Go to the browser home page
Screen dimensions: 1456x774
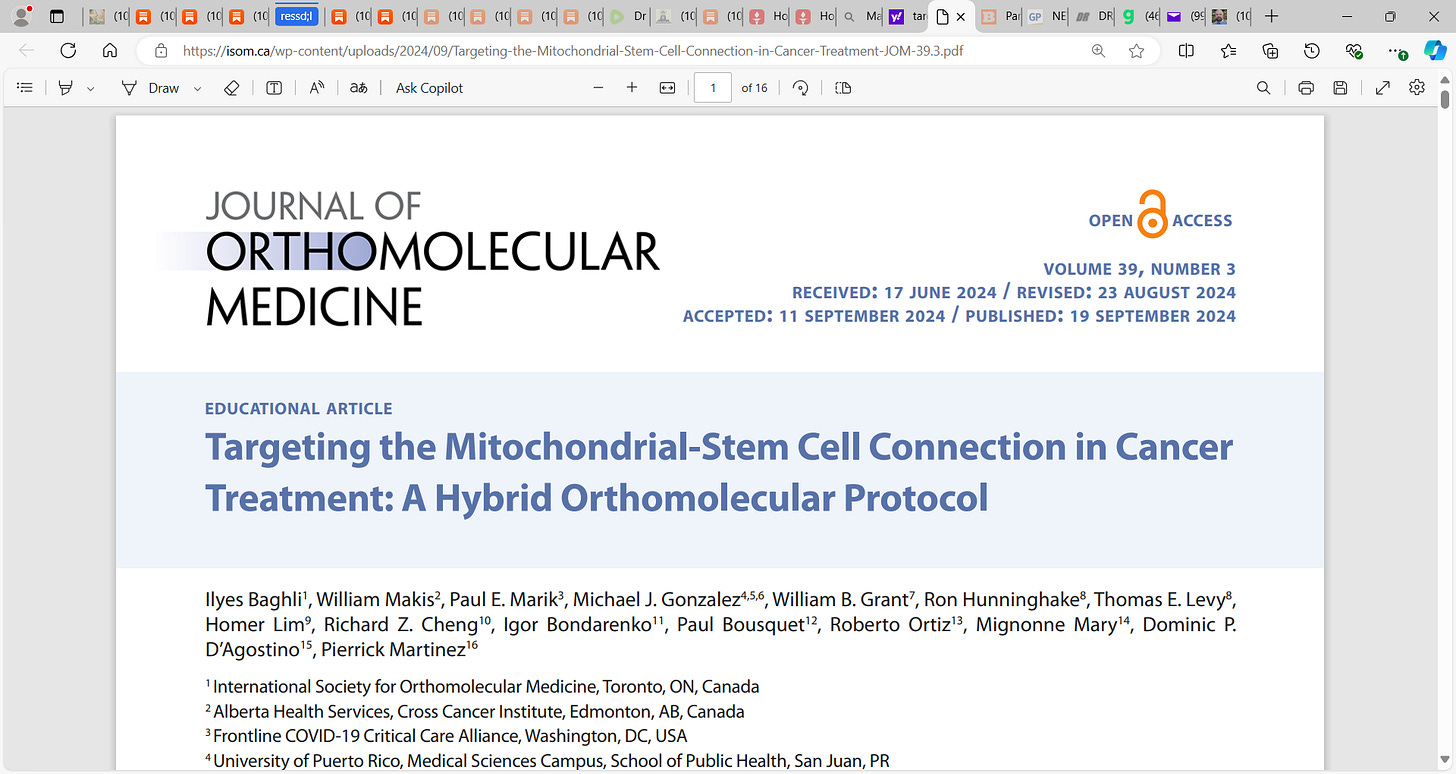tap(110, 51)
